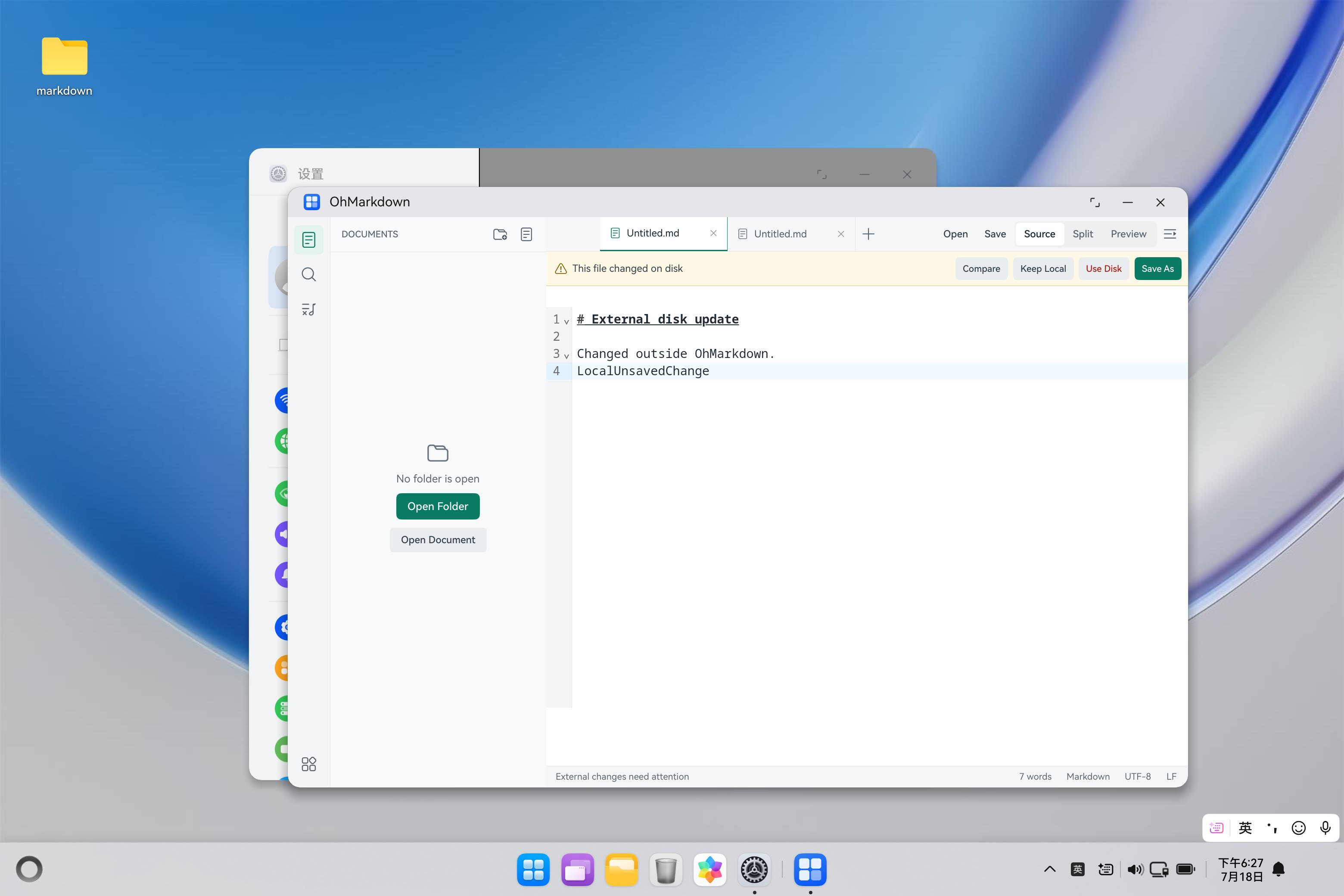Maximize the OhMarkdown window

[x=1094, y=202]
